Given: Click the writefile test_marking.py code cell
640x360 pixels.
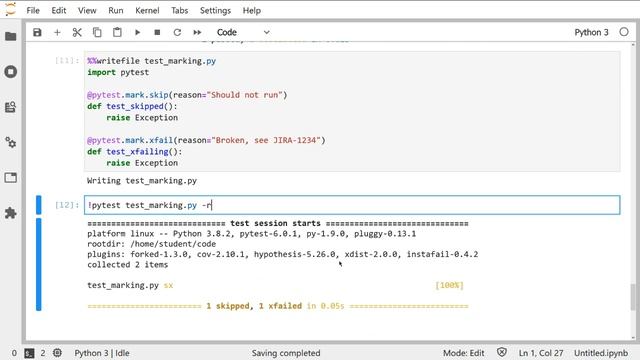Looking at the screenshot, I should 352,111.
